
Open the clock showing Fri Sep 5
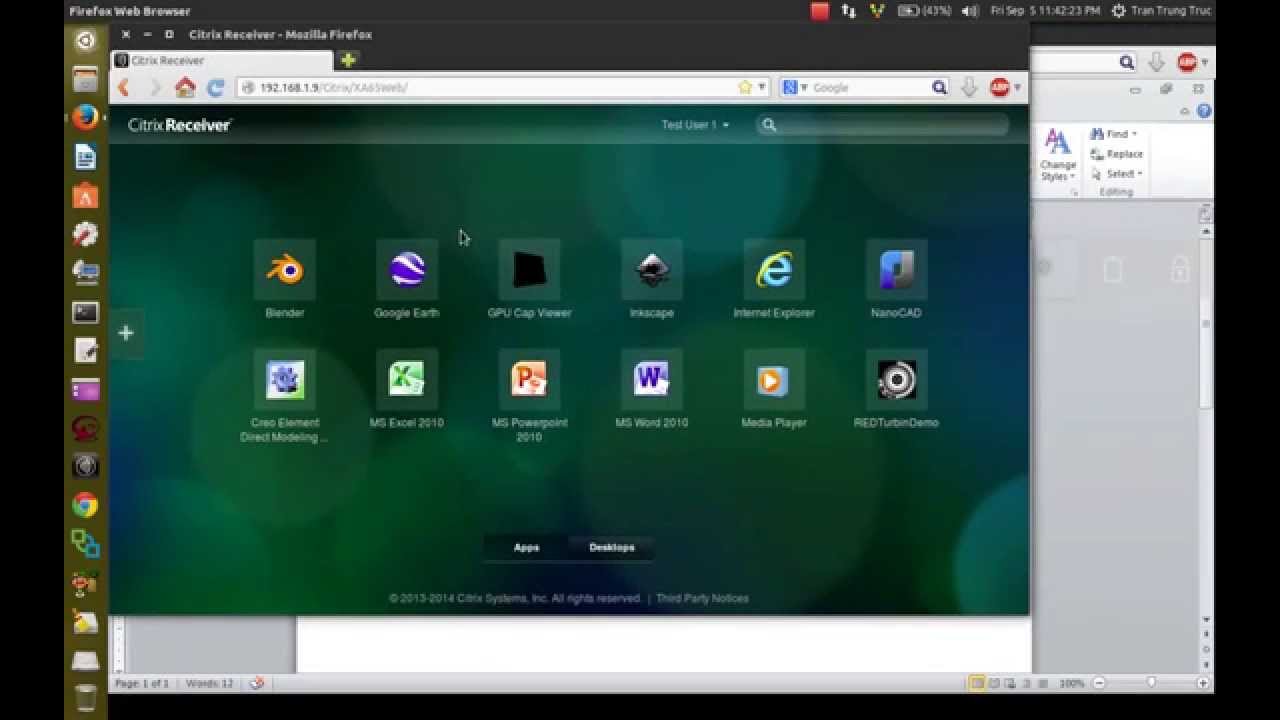click(1045, 11)
